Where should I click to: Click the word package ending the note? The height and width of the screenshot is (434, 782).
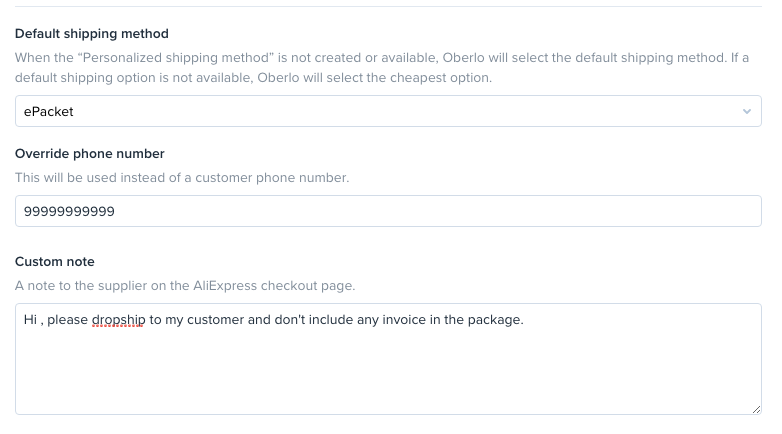pyautogui.click(x=496, y=320)
